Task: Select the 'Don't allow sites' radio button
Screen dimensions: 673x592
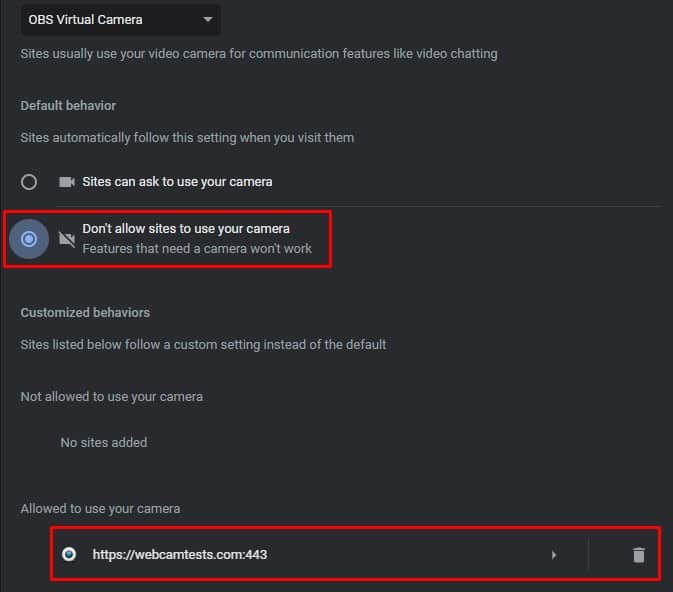Action: point(29,239)
